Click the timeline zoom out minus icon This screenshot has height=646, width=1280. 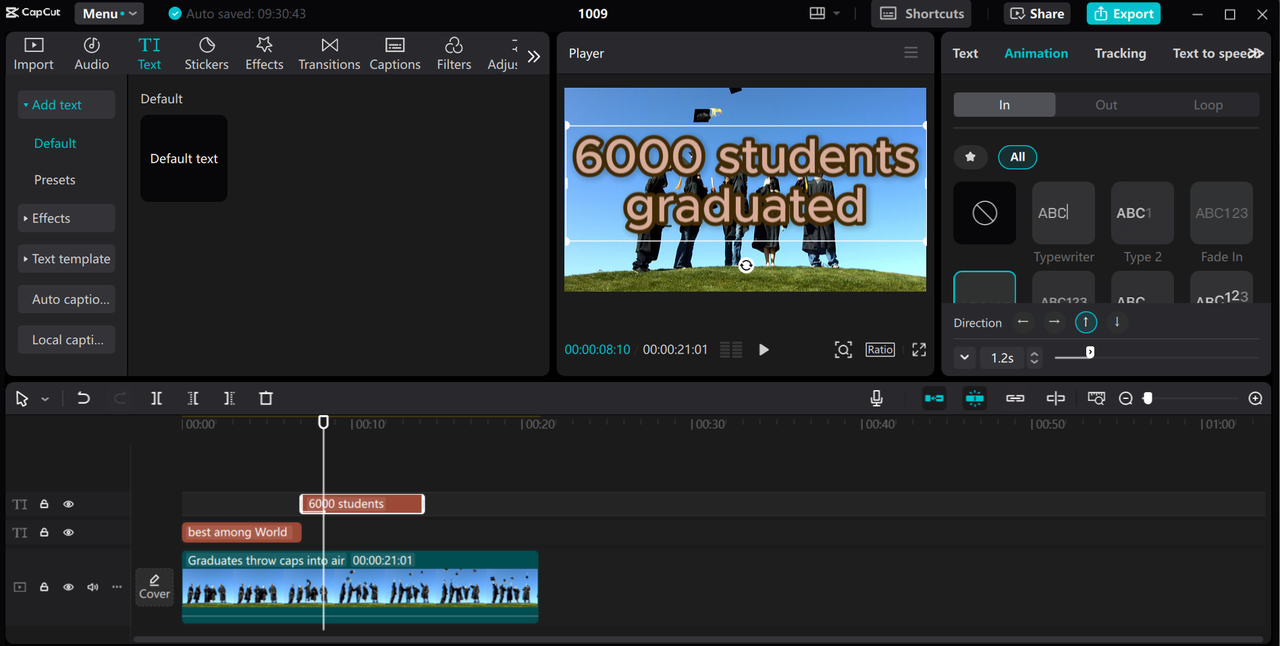pos(1126,398)
